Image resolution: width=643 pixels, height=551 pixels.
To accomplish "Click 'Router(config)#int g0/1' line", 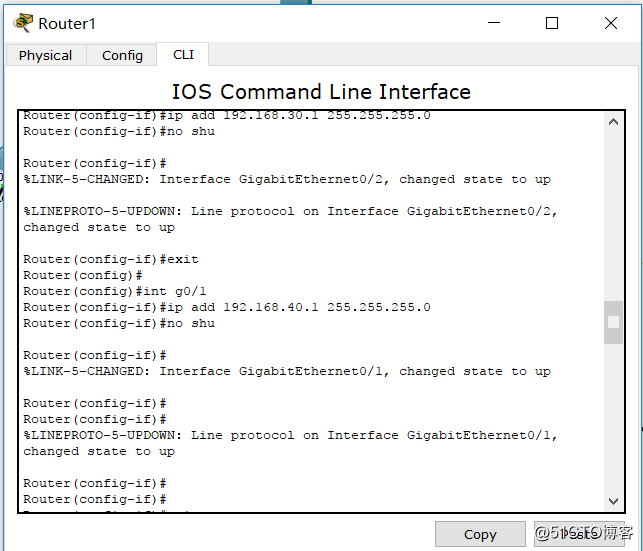I will [x=115, y=291].
